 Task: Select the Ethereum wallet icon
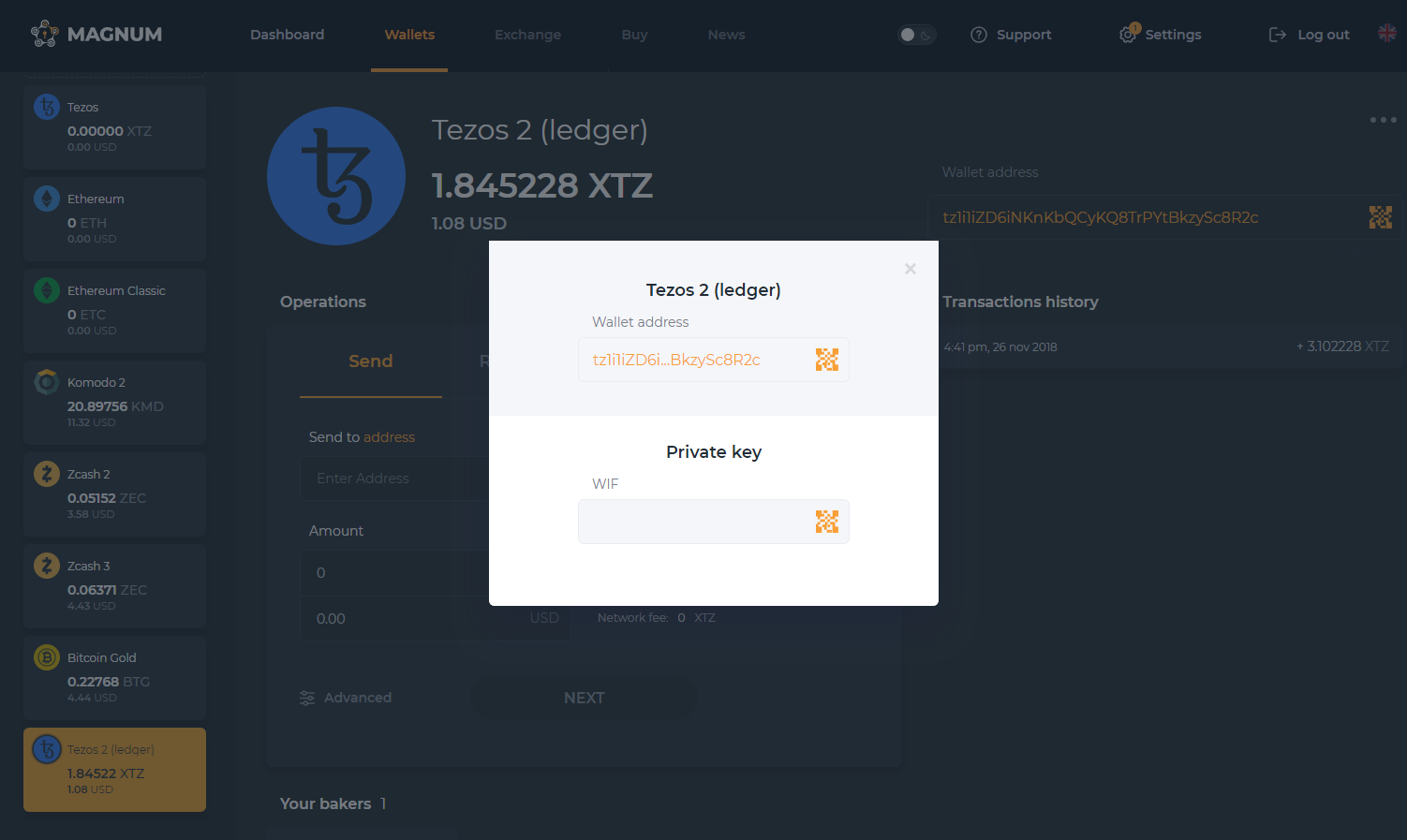coord(47,199)
